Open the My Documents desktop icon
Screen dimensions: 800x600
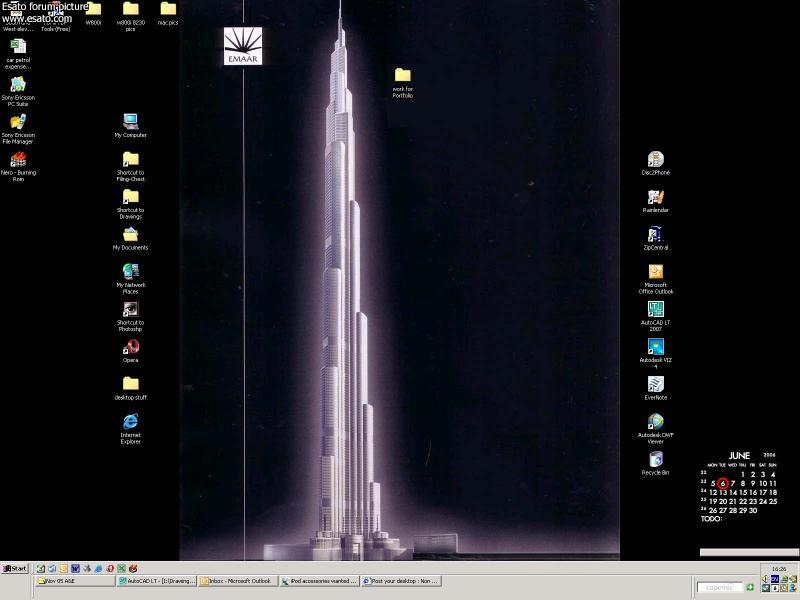[131, 238]
